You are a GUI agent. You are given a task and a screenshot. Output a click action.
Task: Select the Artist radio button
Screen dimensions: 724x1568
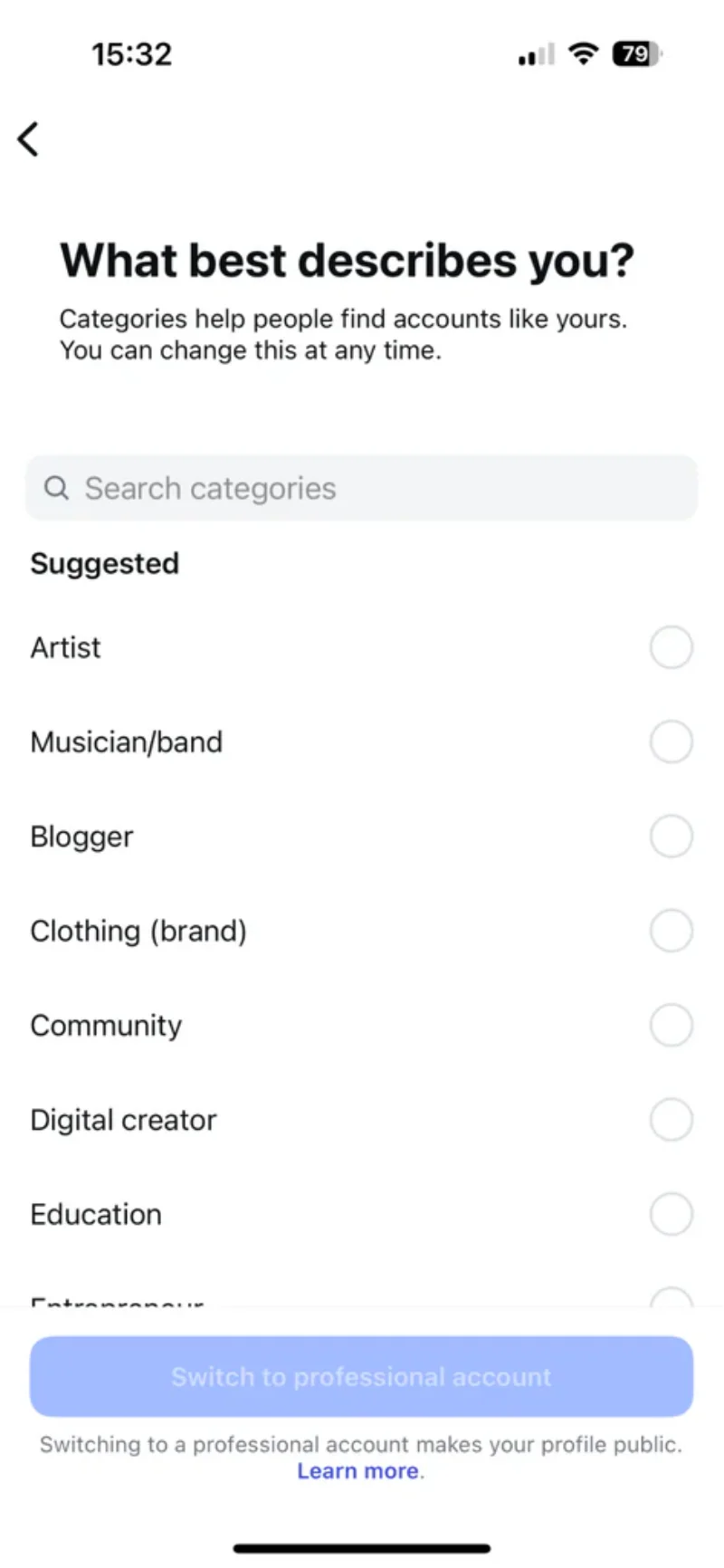coord(671,647)
